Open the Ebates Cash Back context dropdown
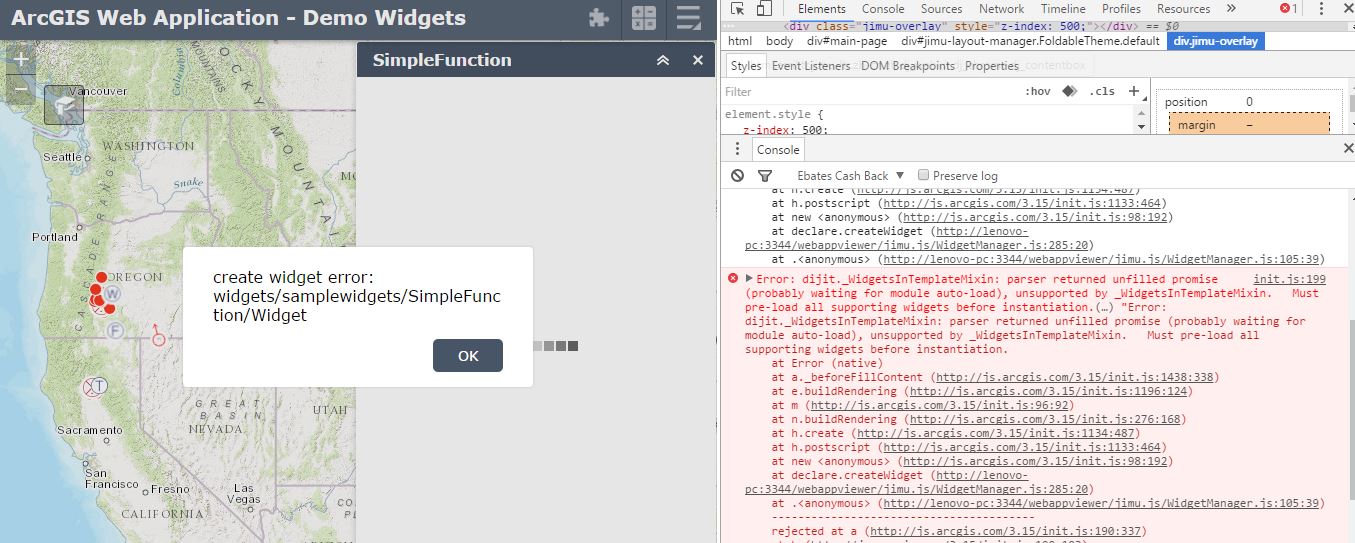The height and width of the screenshot is (543, 1355). click(850, 175)
